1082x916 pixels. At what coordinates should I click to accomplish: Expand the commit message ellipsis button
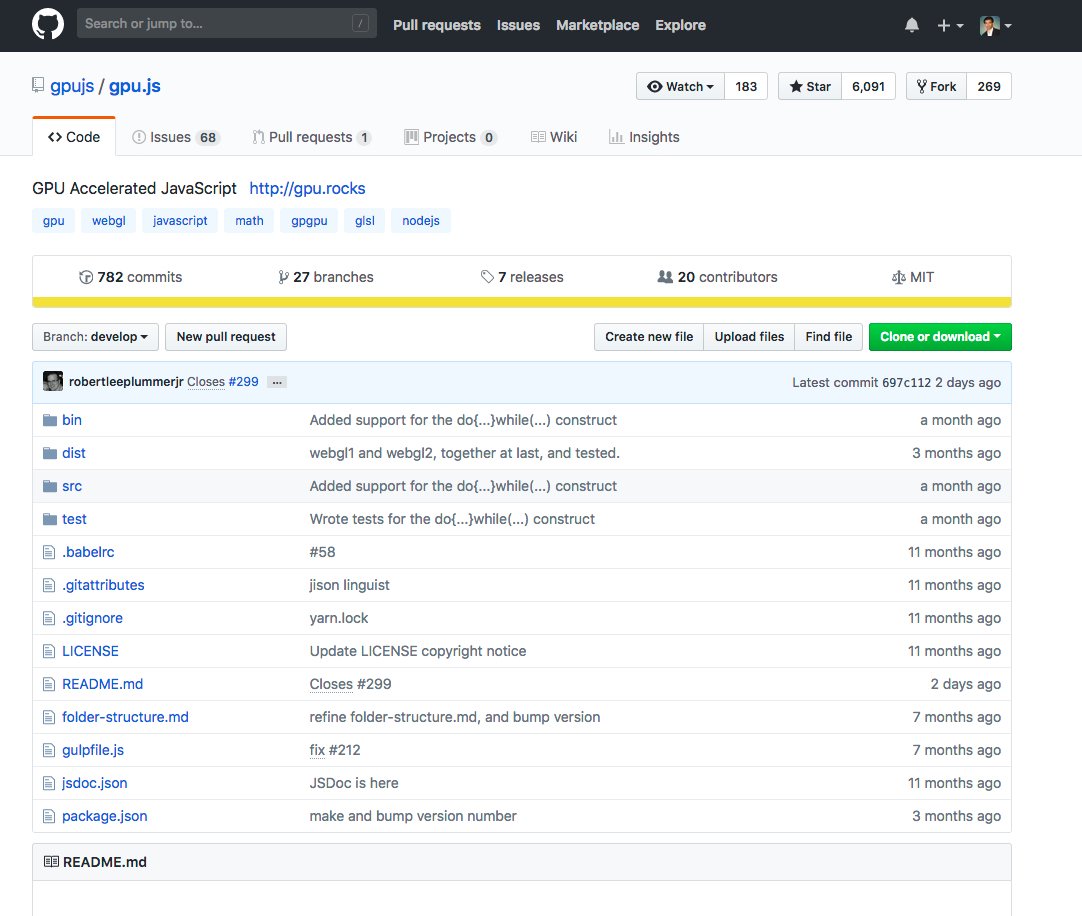[x=277, y=382]
